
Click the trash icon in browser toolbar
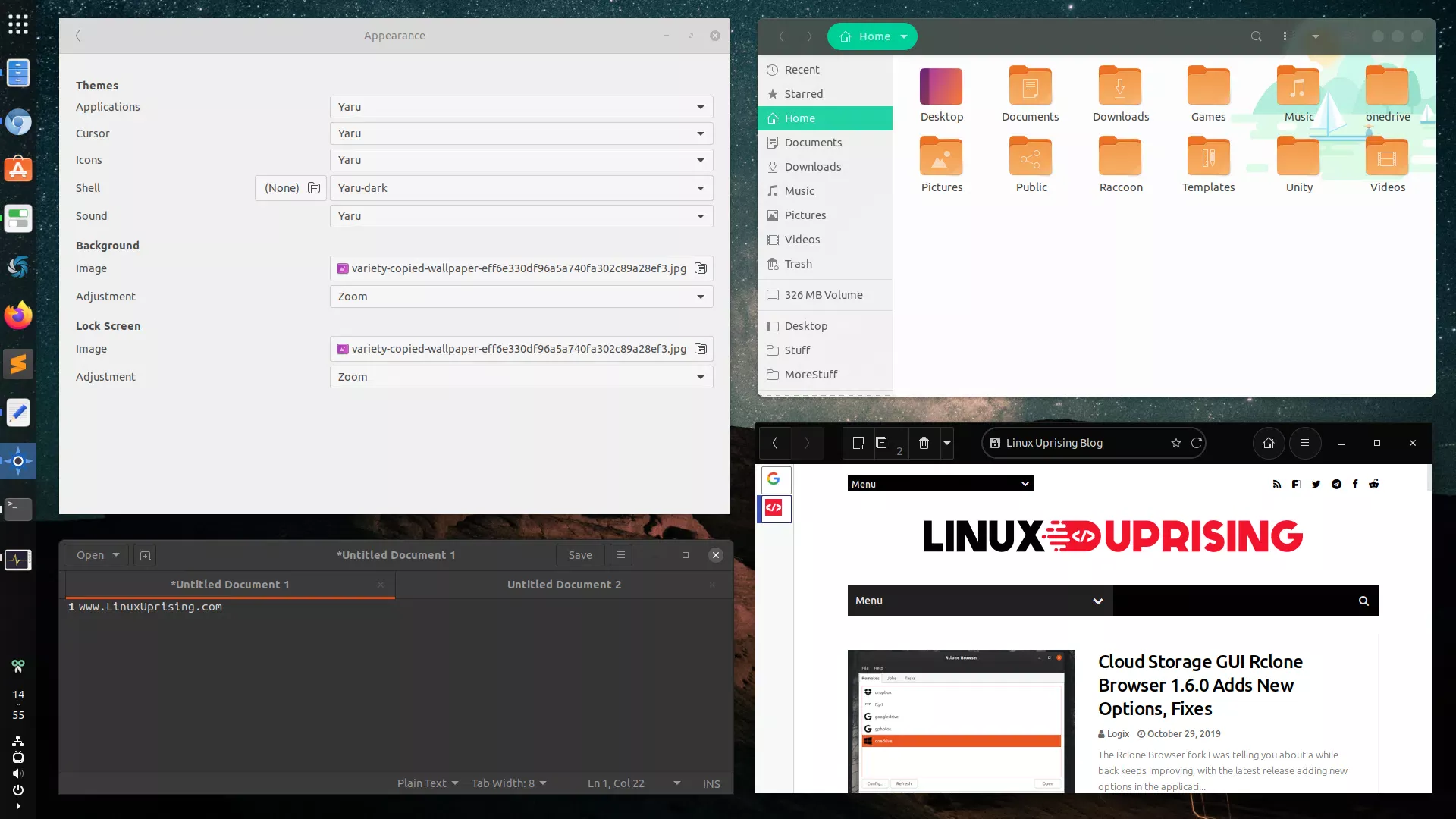pyautogui.click(x=924, y=444)
